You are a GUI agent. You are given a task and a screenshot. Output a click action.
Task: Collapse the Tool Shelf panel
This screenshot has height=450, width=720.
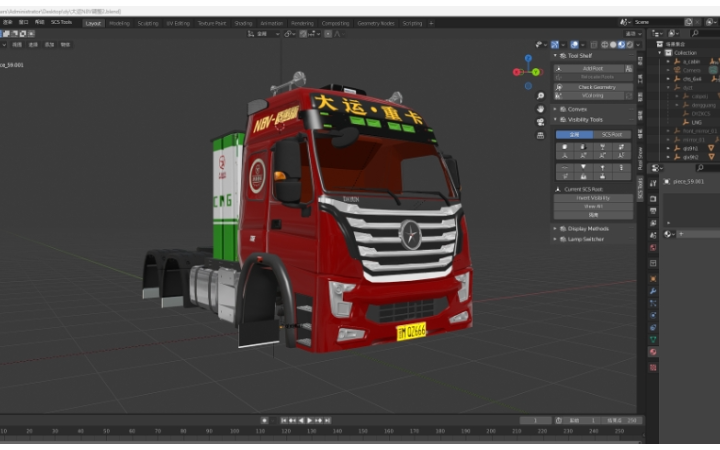pyautogui.click(x=555, y=56)
